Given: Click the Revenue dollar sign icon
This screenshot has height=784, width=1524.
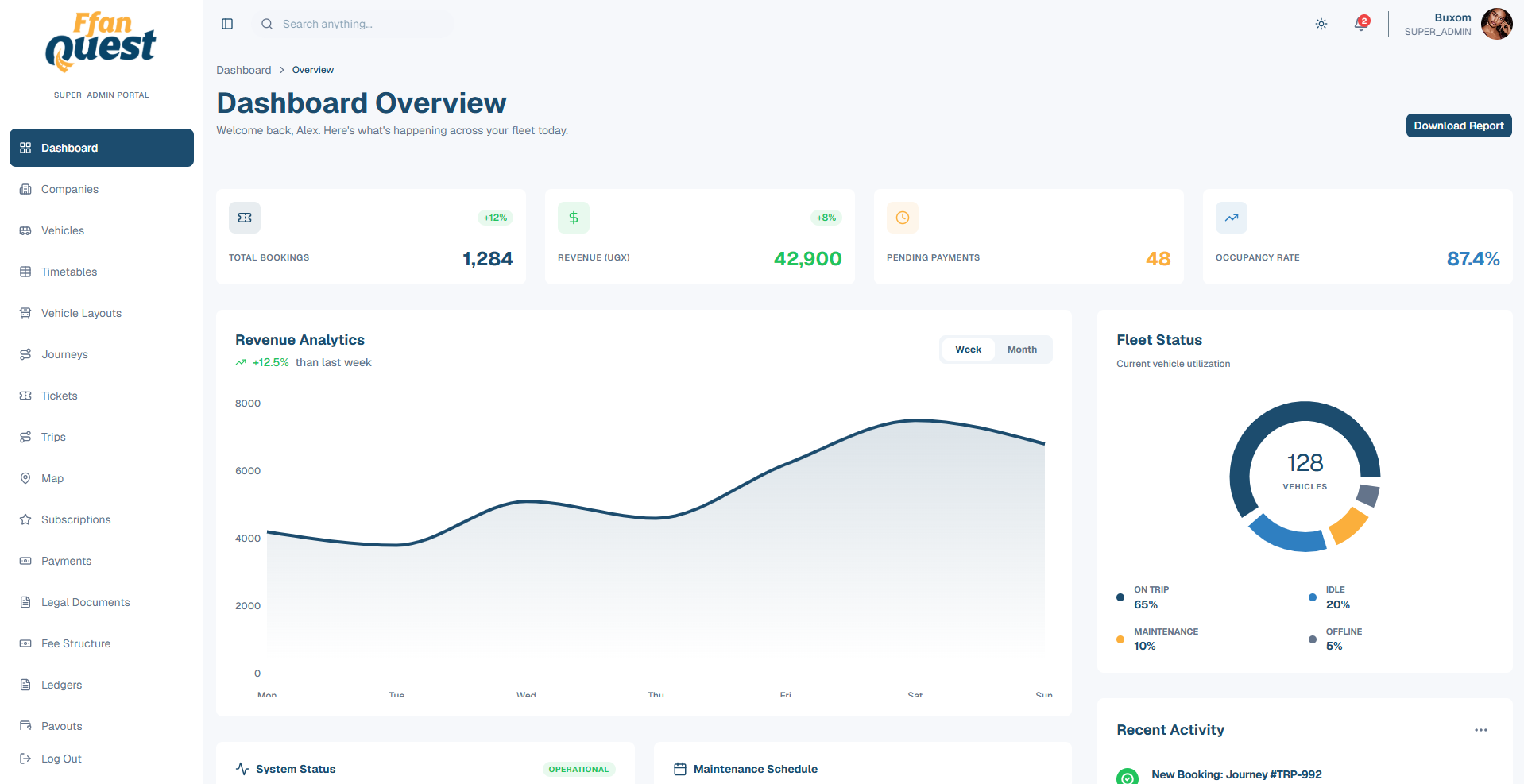Looking at the screenshot, I should coord(574,218).
